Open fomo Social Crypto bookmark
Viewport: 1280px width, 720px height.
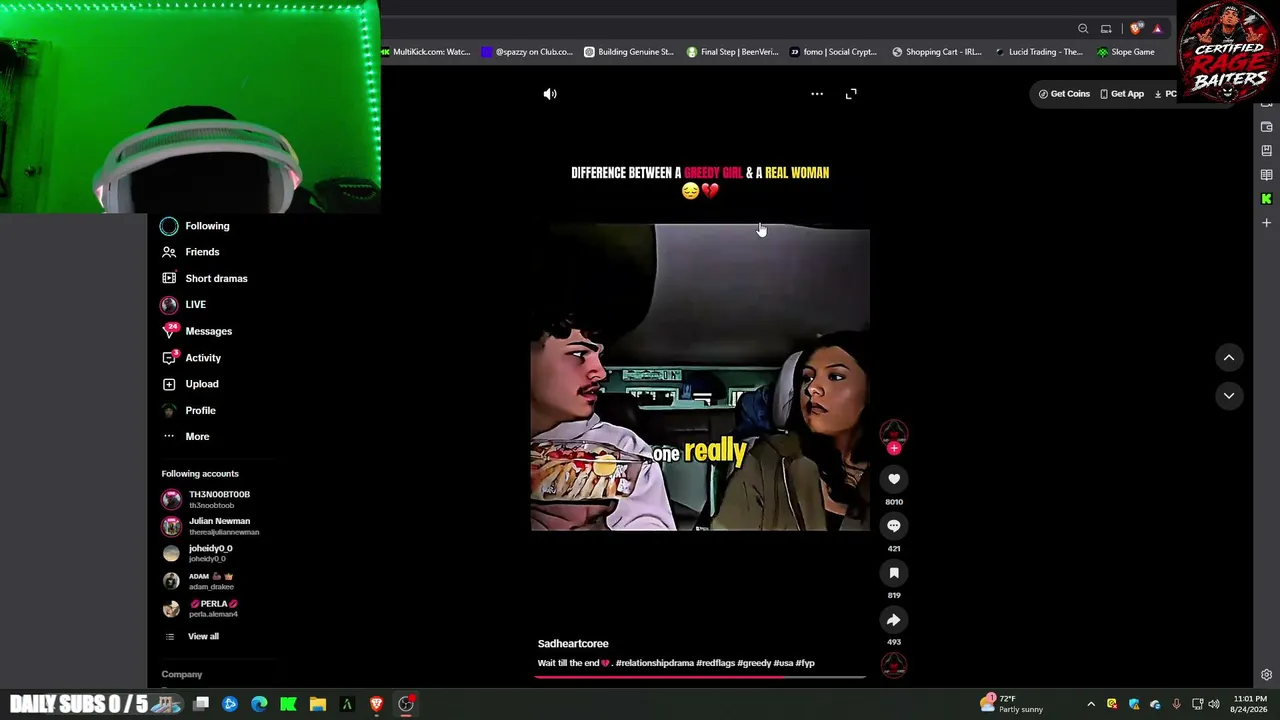[x=833, y=52]
